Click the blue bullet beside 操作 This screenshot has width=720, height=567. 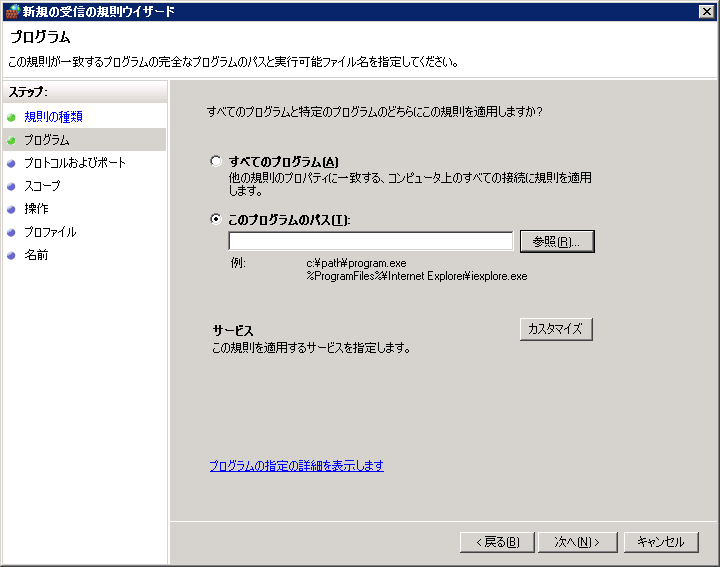pyautogui.click(x=12, y=209)
